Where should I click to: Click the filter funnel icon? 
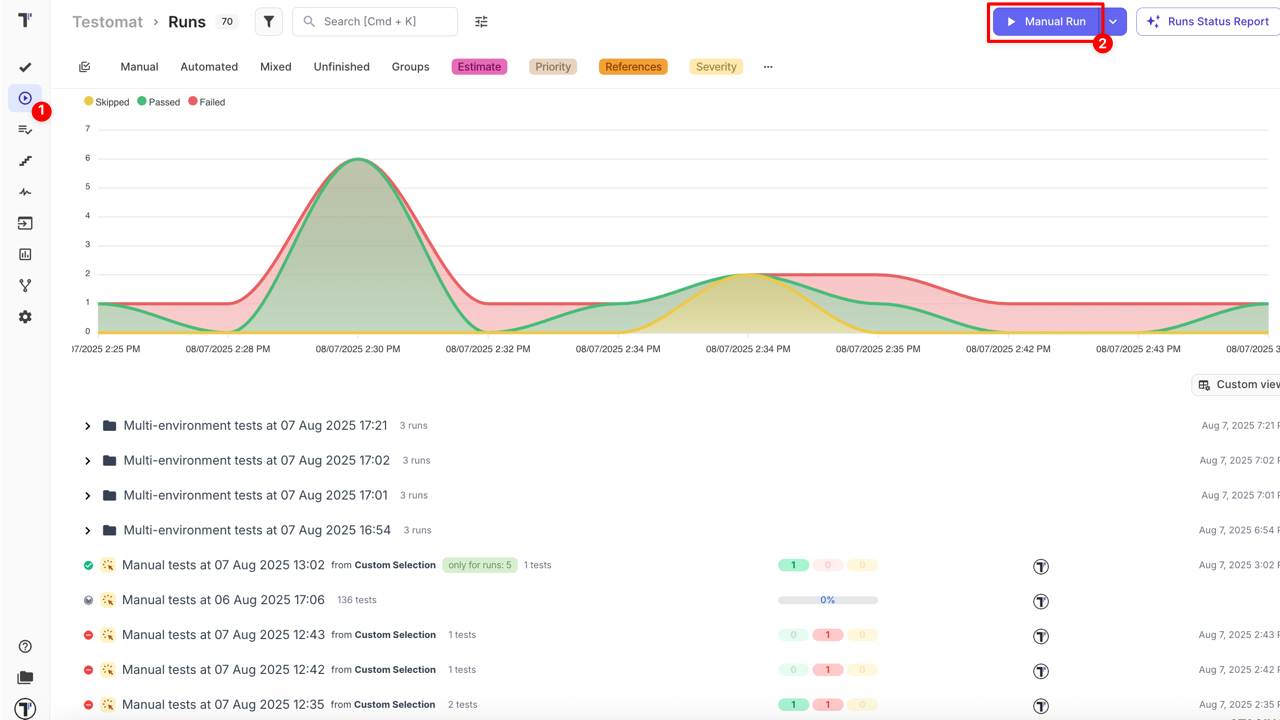[268, 21]
